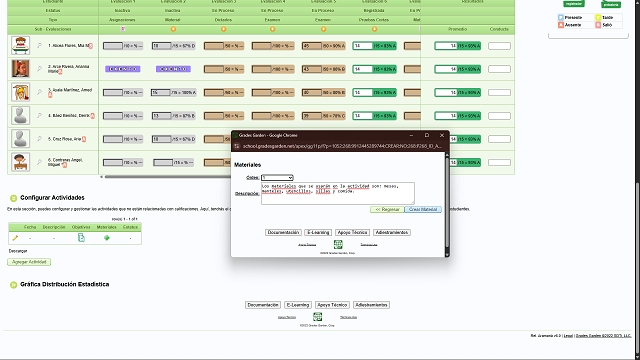Open magnifier icon for student 1 Abces Flores

40,46
